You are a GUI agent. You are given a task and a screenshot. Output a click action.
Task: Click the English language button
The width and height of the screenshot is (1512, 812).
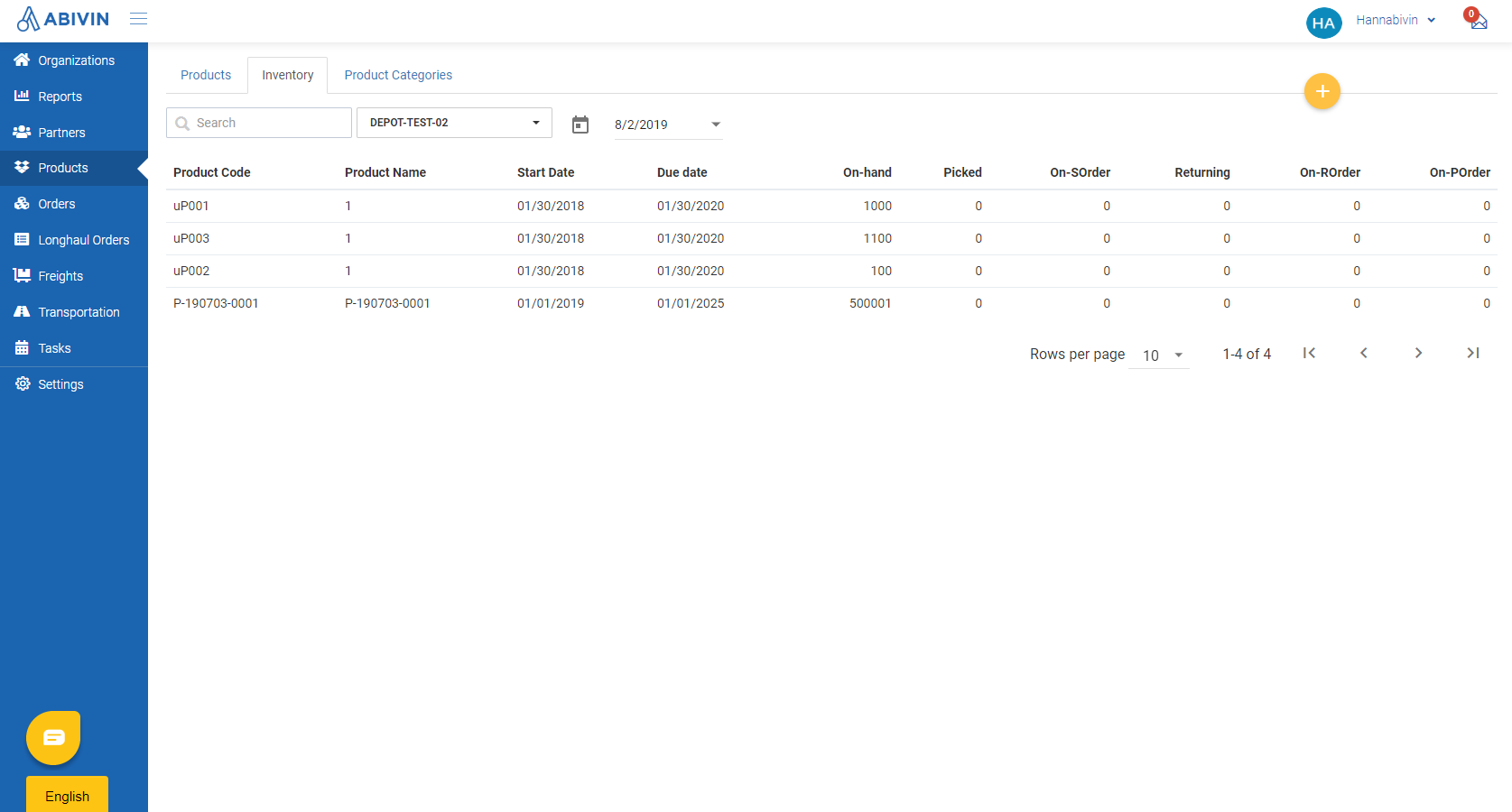[x=67, y=795]
